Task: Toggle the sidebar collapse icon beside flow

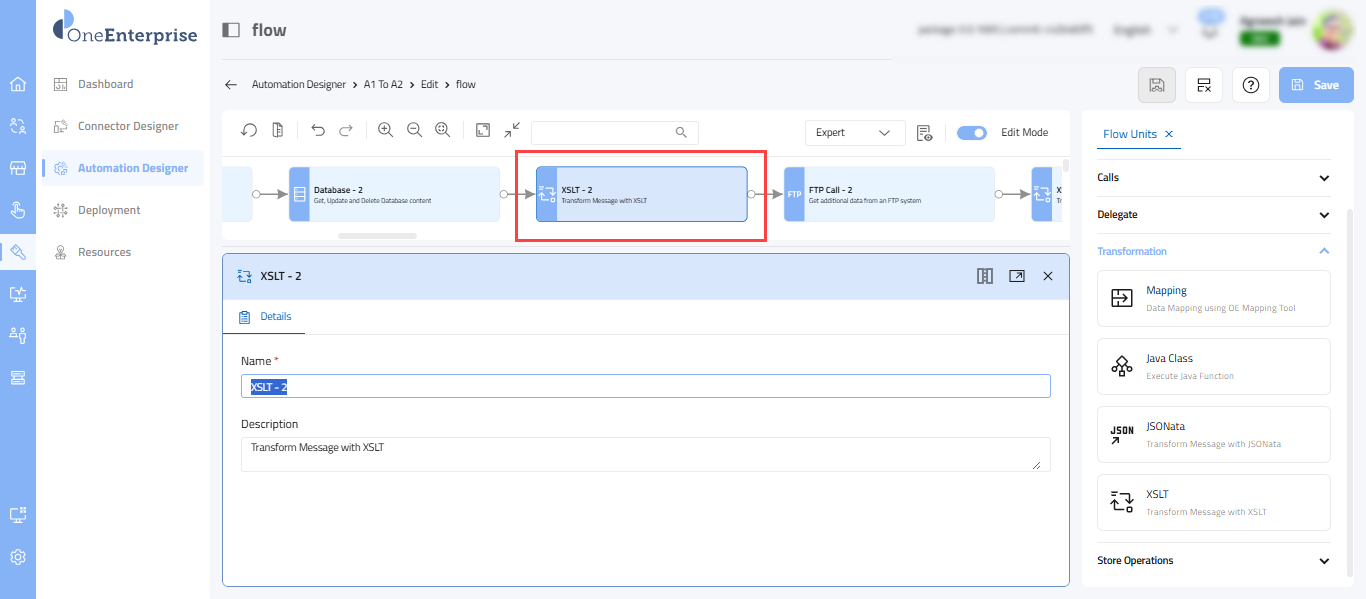Action: coord(231,30)
